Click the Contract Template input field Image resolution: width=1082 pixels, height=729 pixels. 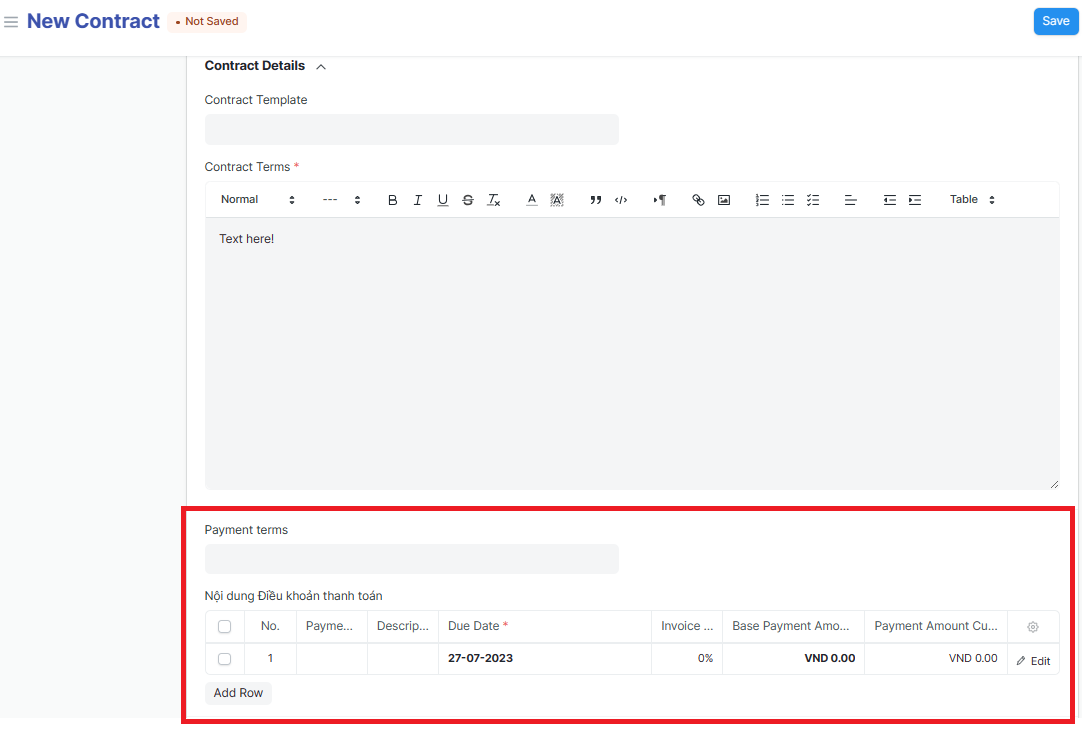pos(411,130)
